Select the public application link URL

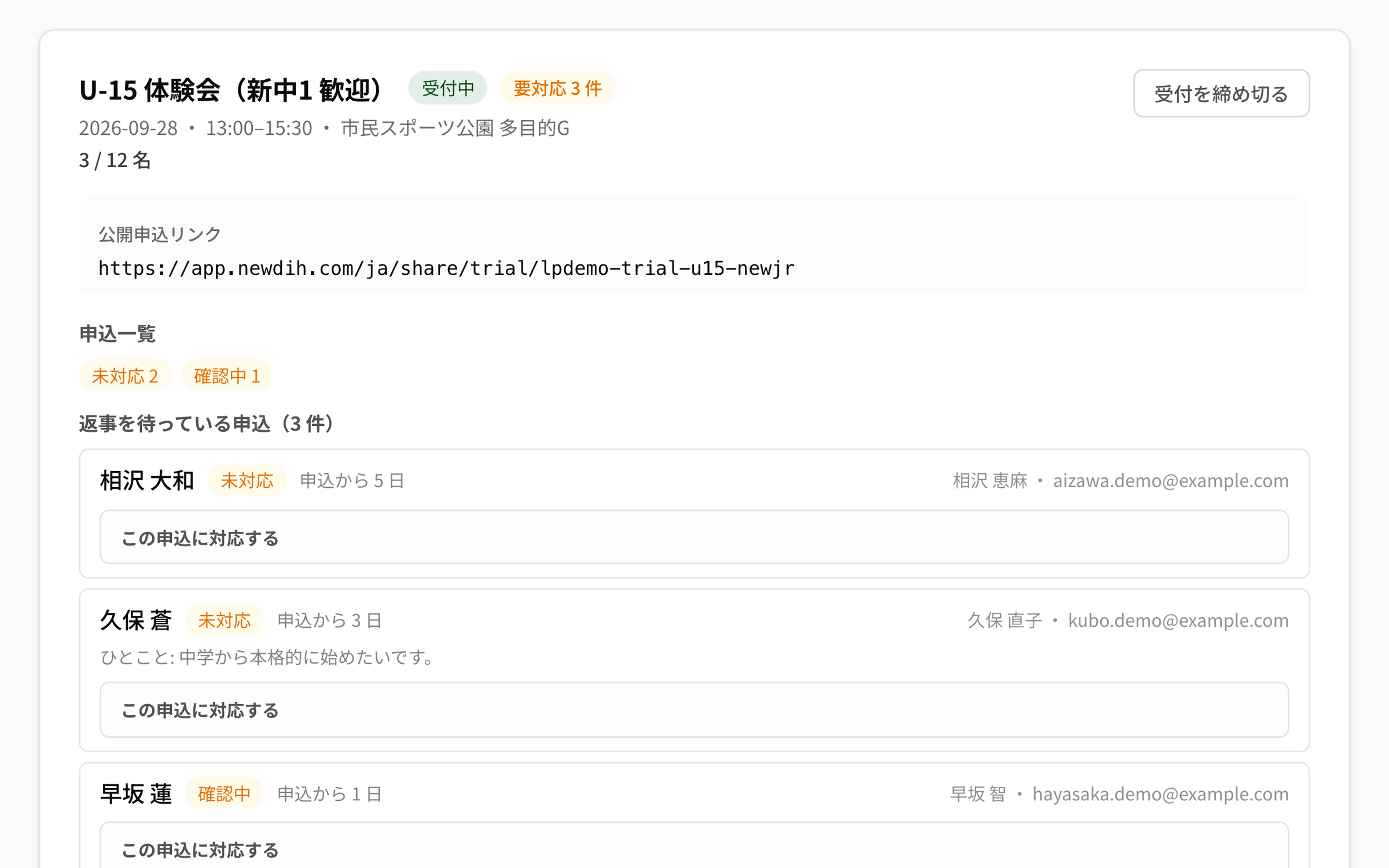pyautogui.click(x=446, y=268)
